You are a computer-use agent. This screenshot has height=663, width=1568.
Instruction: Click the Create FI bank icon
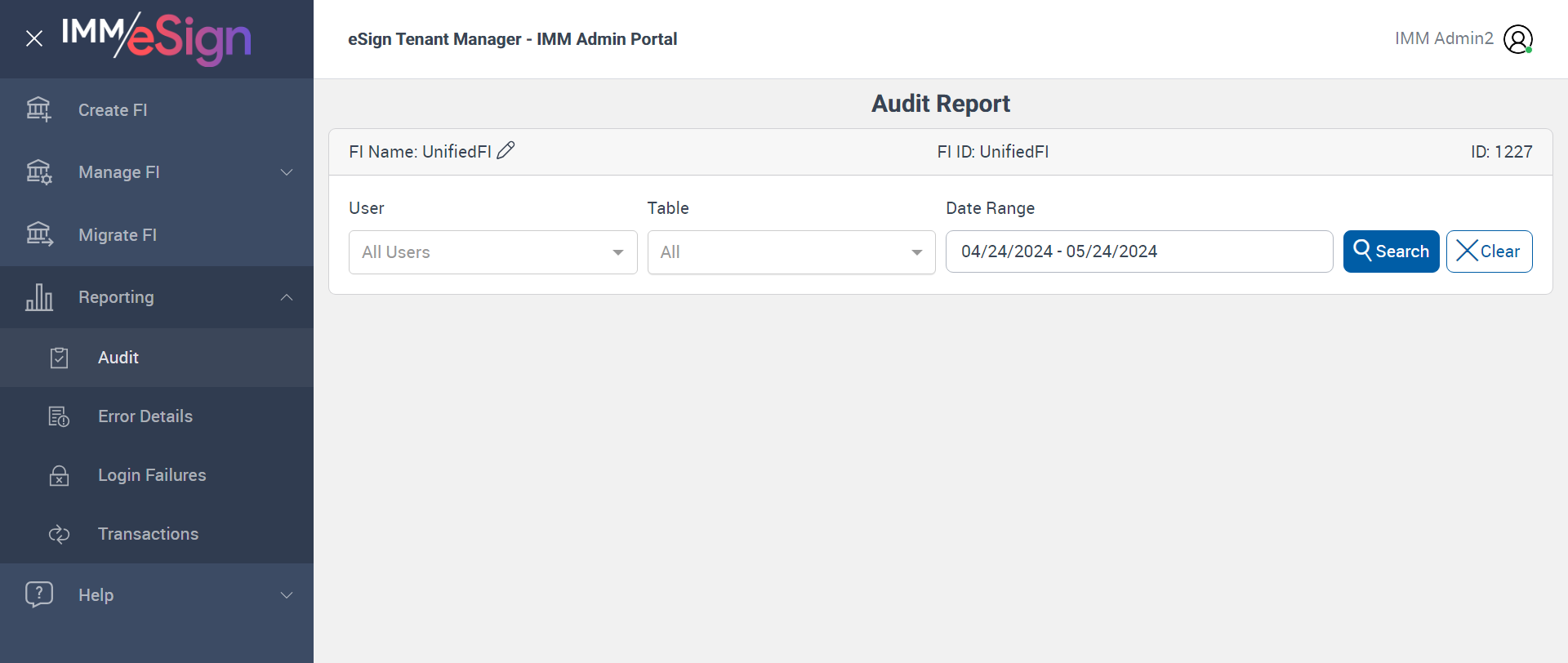[38, 109]
